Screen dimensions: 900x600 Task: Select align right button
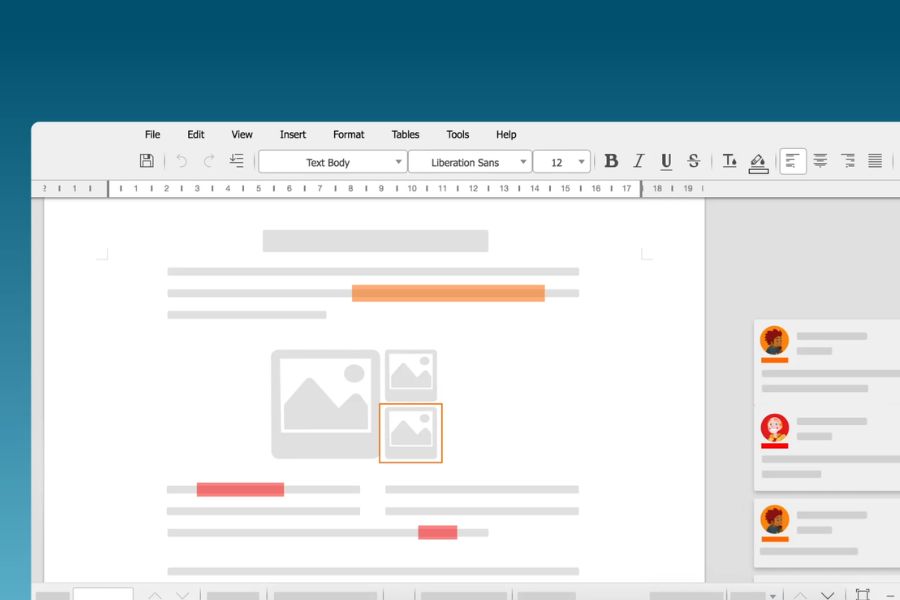pos(847,161)
